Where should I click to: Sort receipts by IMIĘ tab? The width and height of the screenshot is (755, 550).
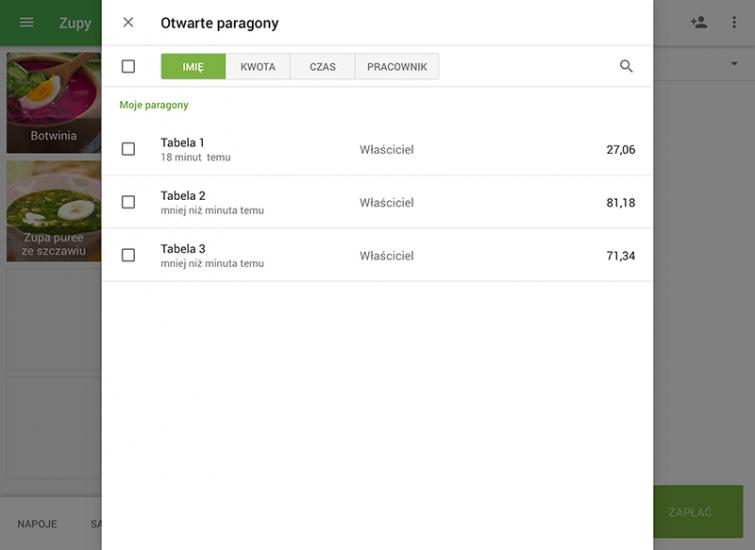(x=193, y=67)
